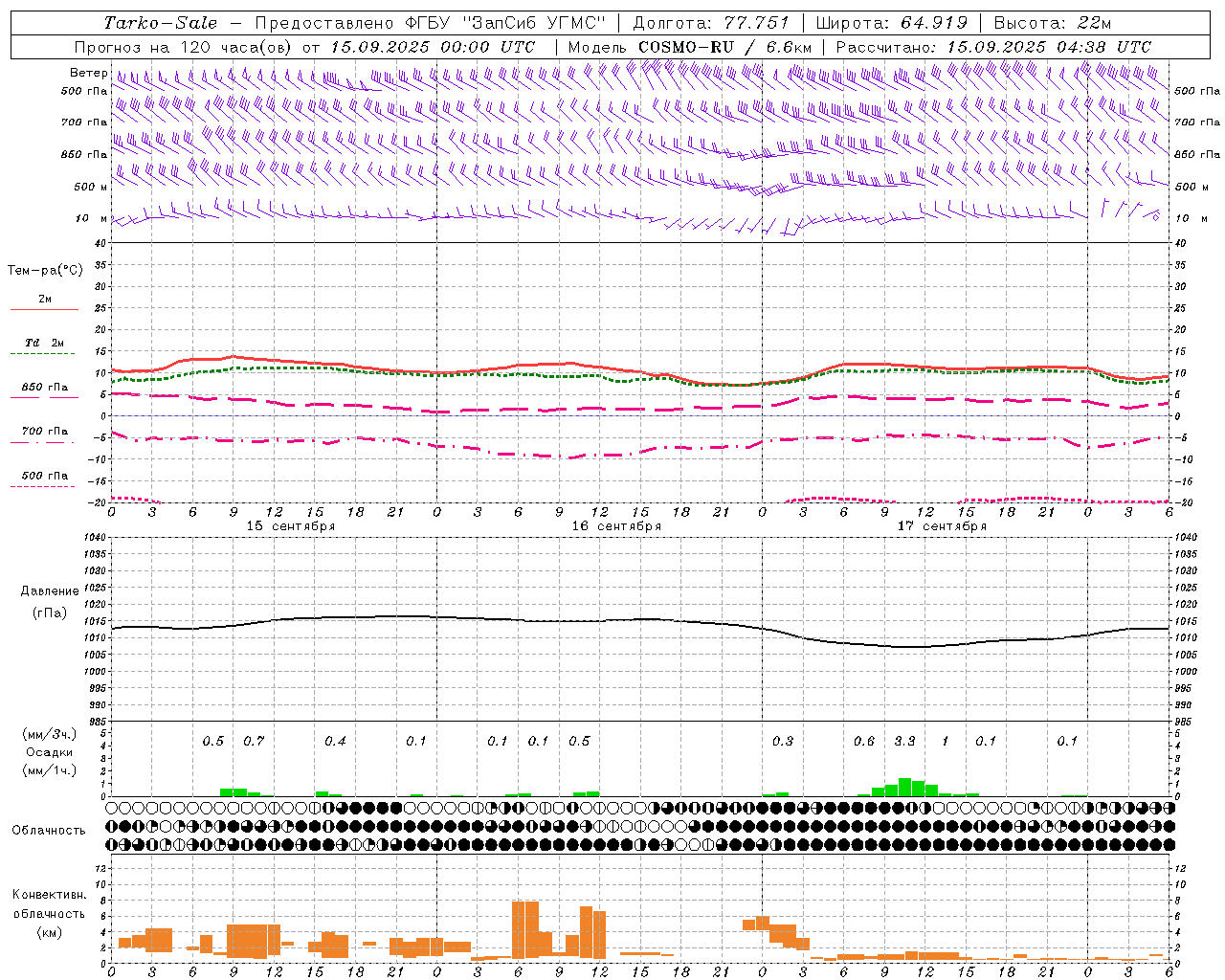Click the dash-dot 700 гПа temperature legend line
1225x980 pixels.
44,443
